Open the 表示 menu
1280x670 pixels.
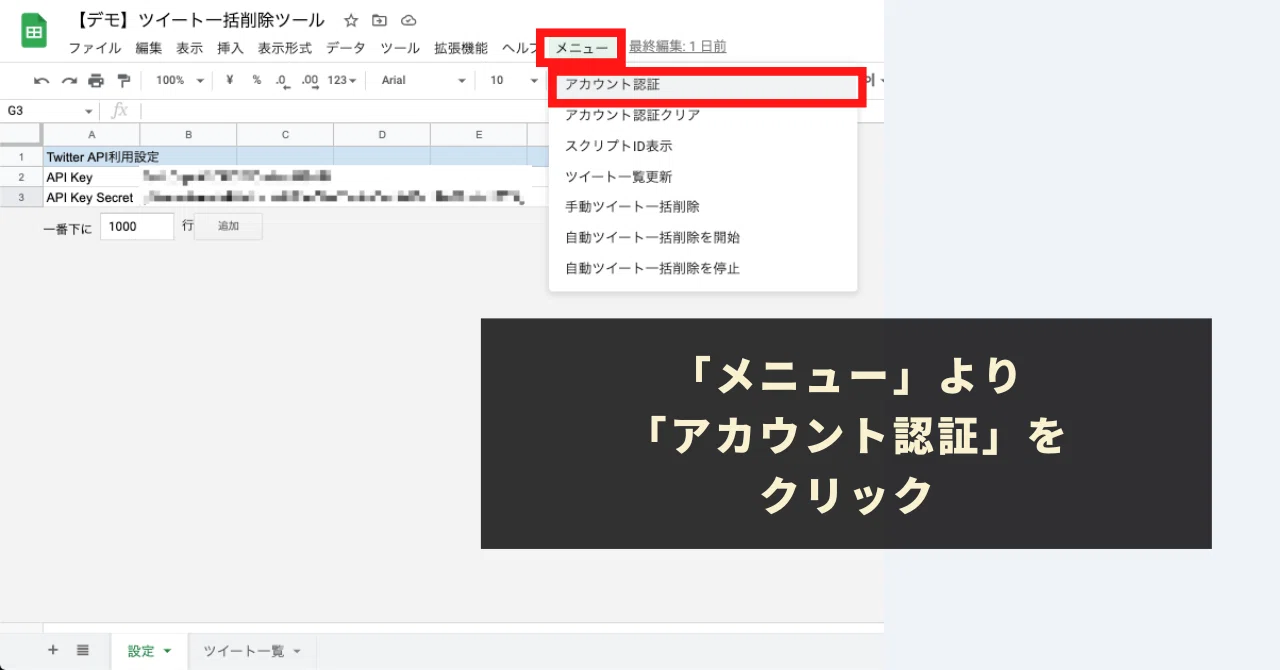(190, 47)
